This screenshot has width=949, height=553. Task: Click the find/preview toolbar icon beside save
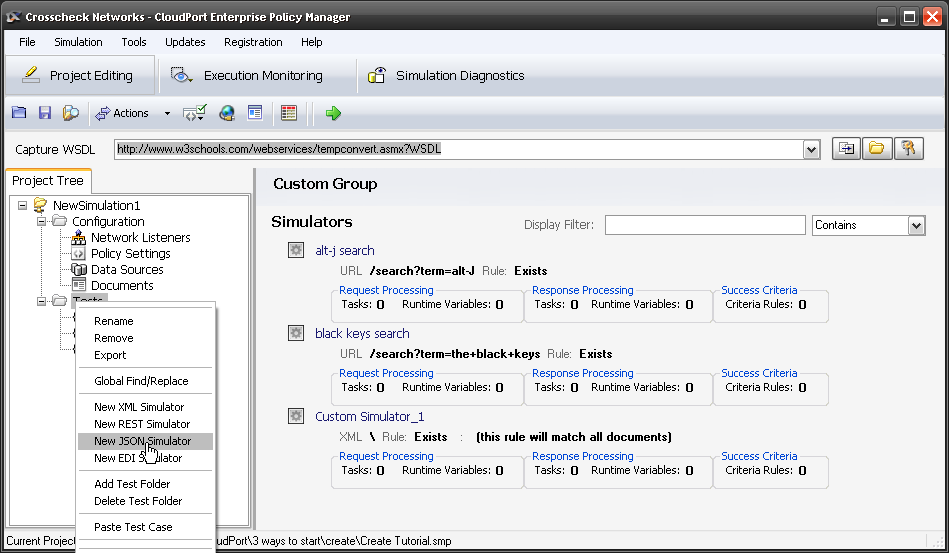[x=71, y=113]
